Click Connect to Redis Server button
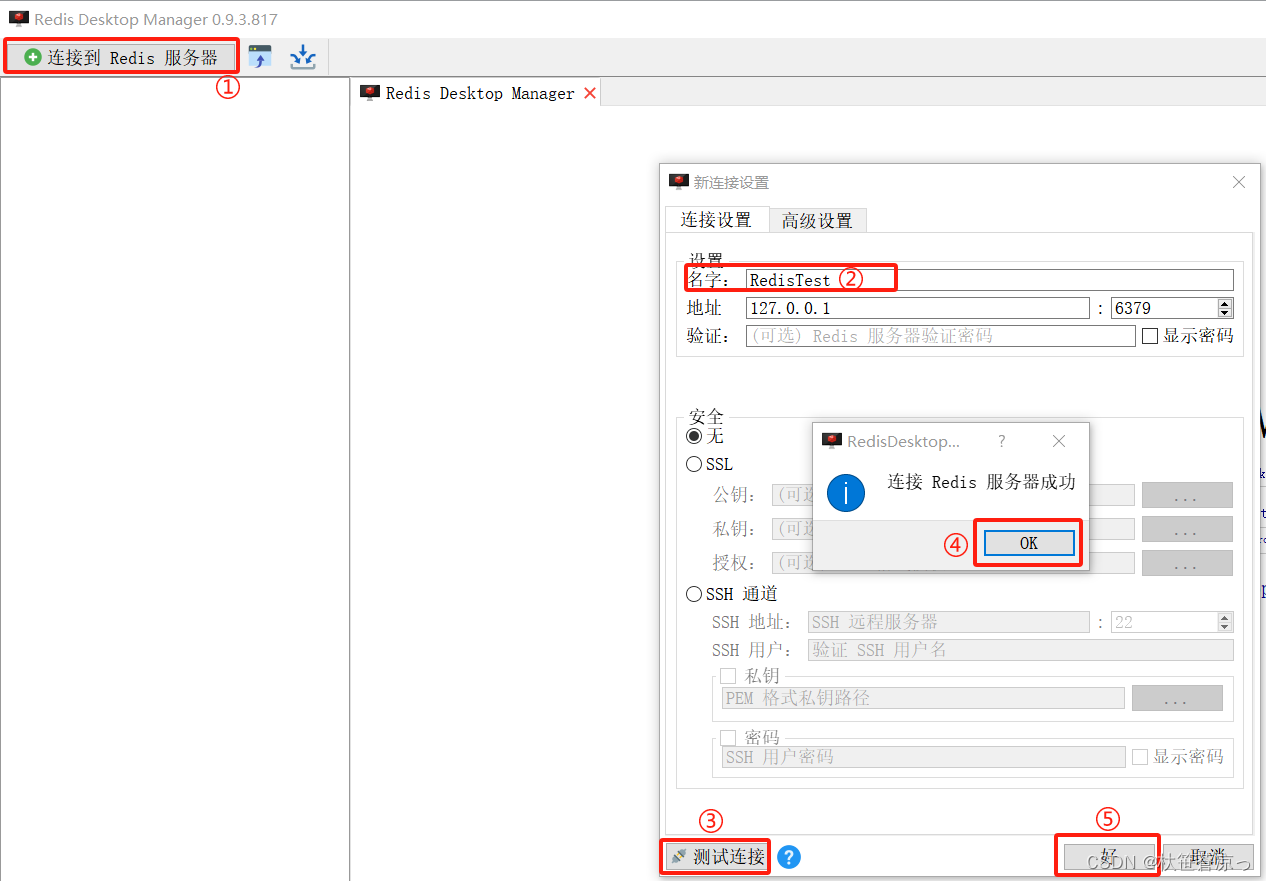The width and height of the screenshot is (1266, 881). click(121, 57)
